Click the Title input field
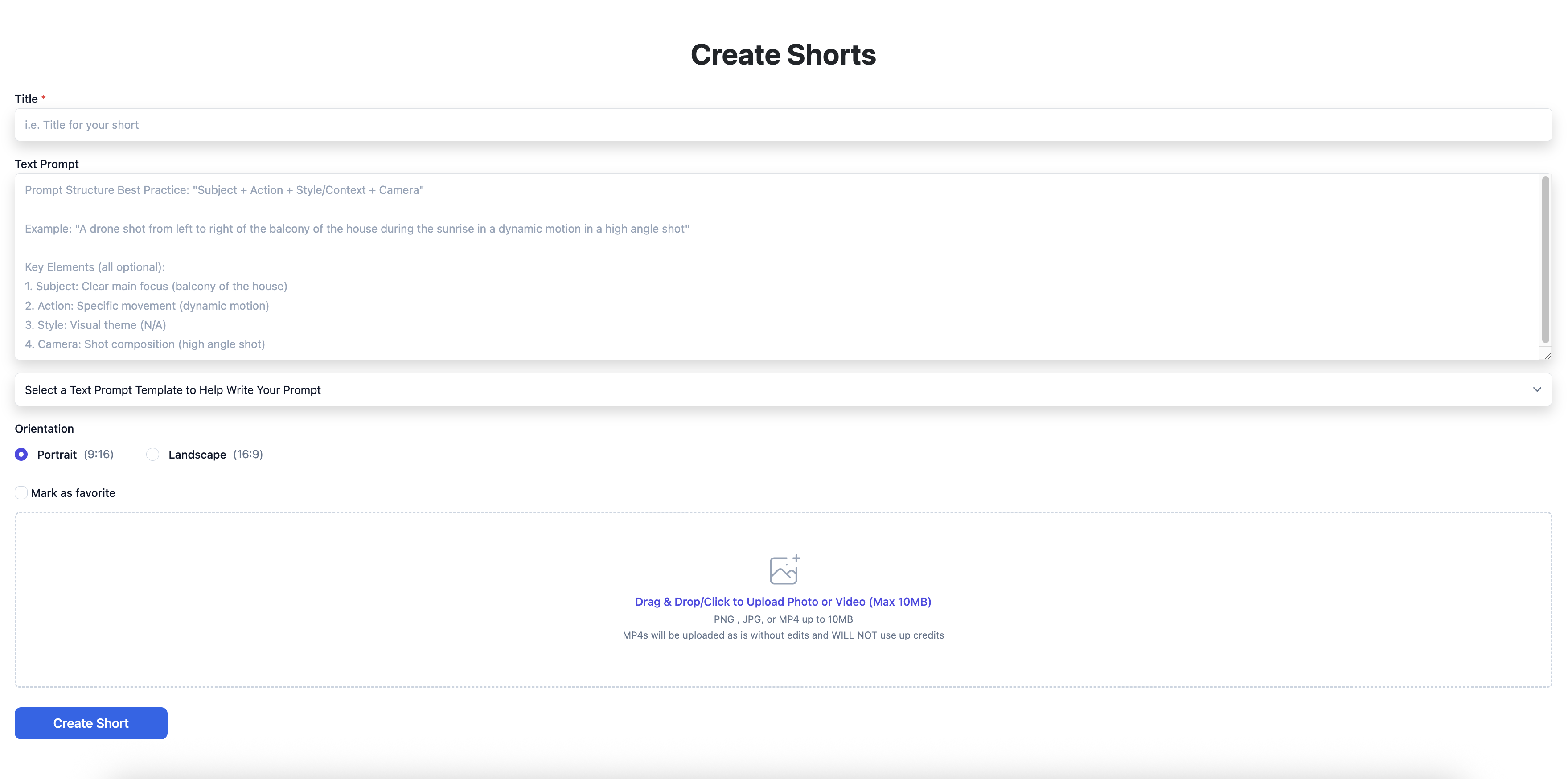Image resolution: width=1568 pixels, height=779 pixels. pos(783,125)
